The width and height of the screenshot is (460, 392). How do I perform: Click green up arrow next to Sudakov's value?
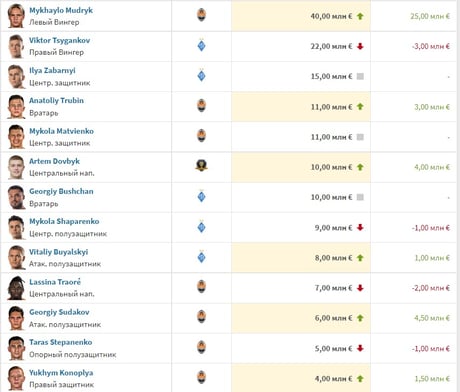(360, 318)
